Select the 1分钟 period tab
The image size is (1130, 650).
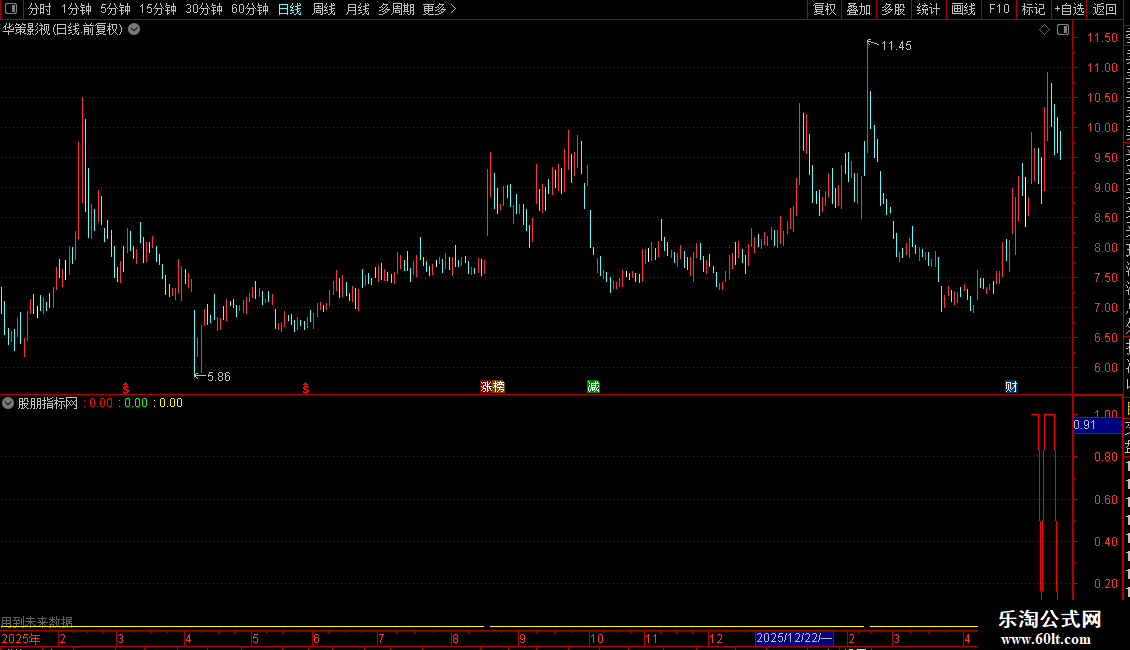coord(76,9)
